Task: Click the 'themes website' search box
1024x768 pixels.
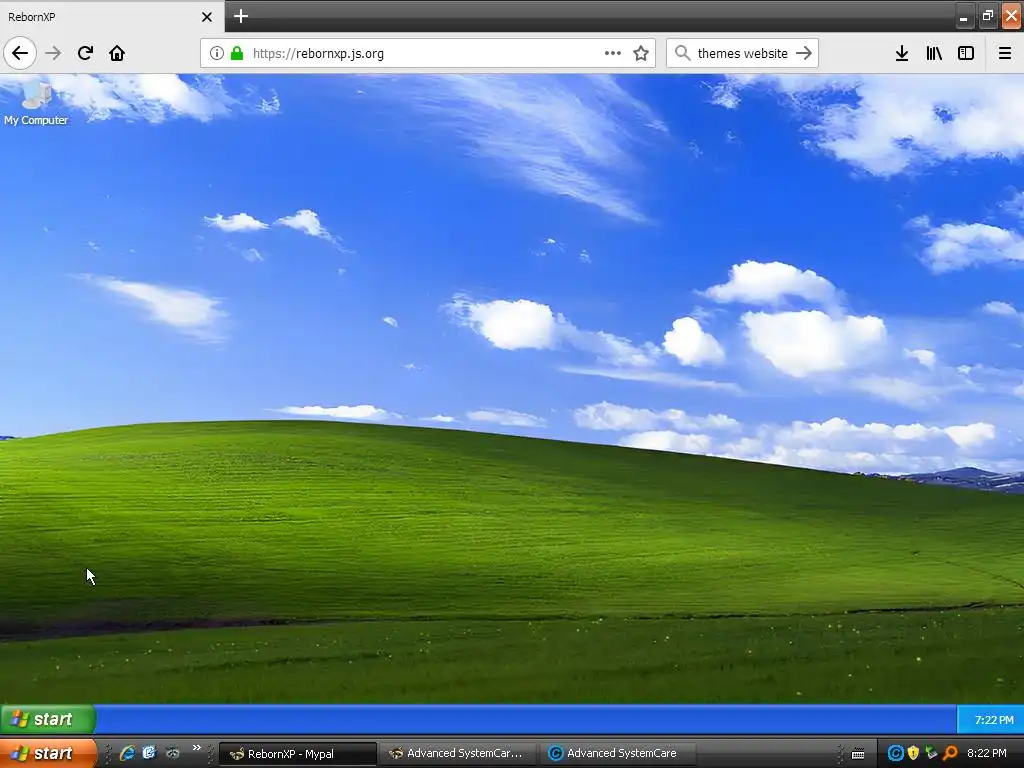Action: pyautogui.click(x=743, y=53)
